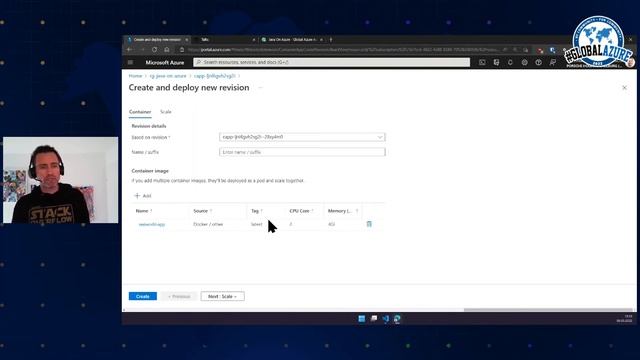The width and height of the screenshot is (640, 360).
Task: Open the chat app icon in taskbar
Action: pos(374,319)
